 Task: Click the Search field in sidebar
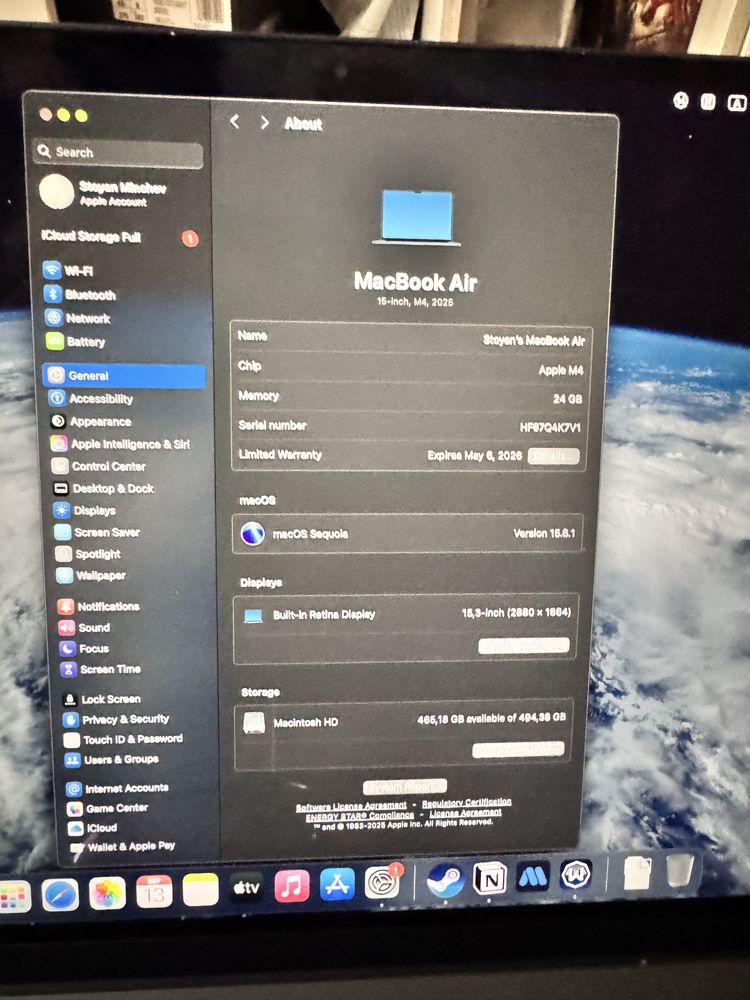(119, 152)
